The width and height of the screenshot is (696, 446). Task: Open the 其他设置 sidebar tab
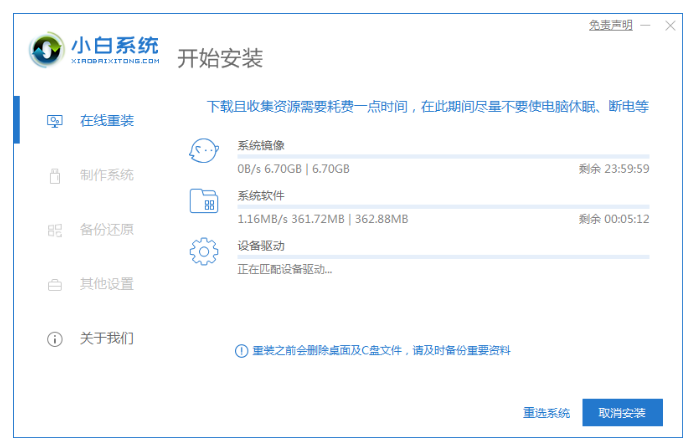click(x=107, y=284)
